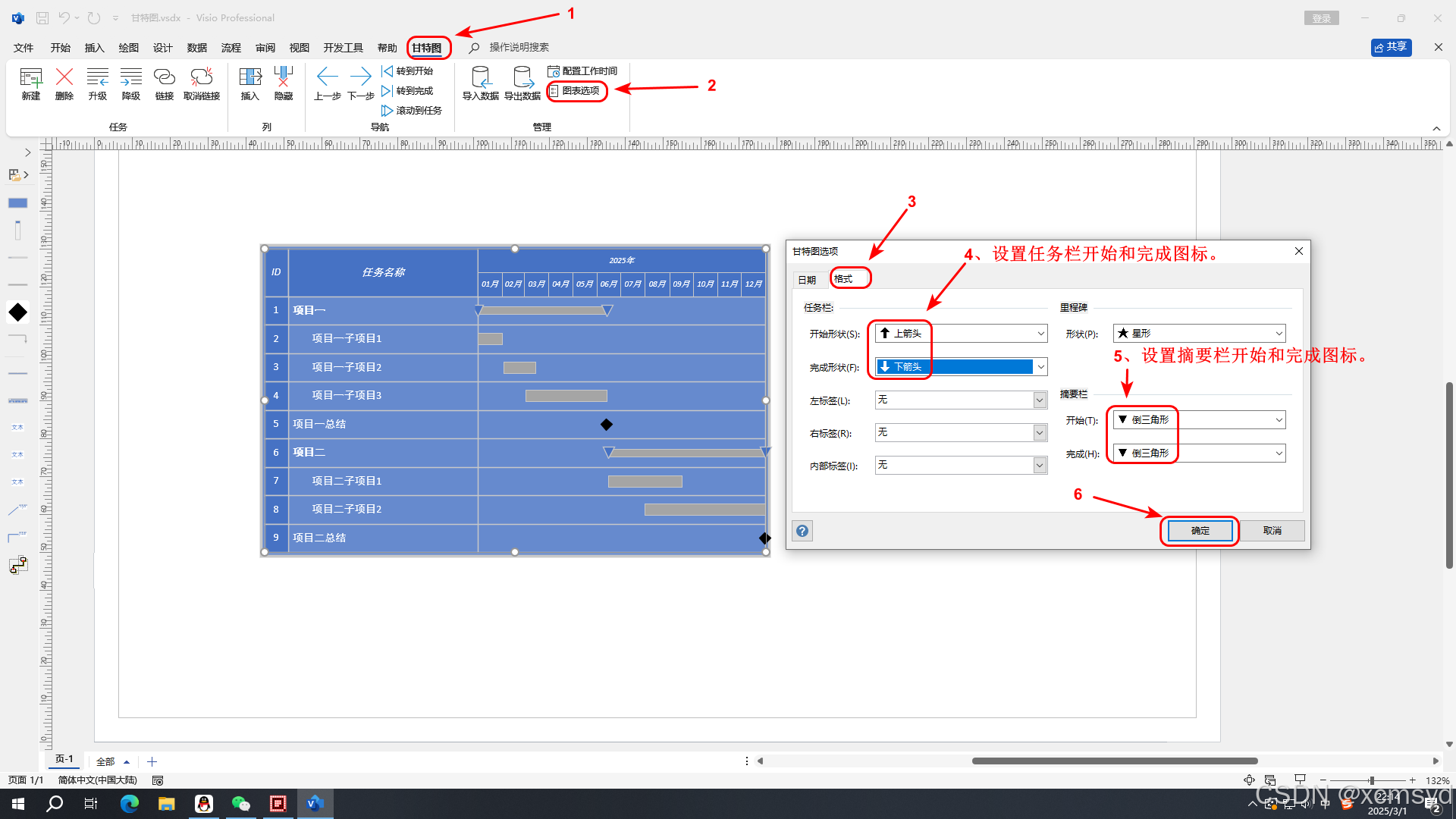
Task: Open the Gantt Chart (甘特图) ribbon tab
Action: point(427,48)
